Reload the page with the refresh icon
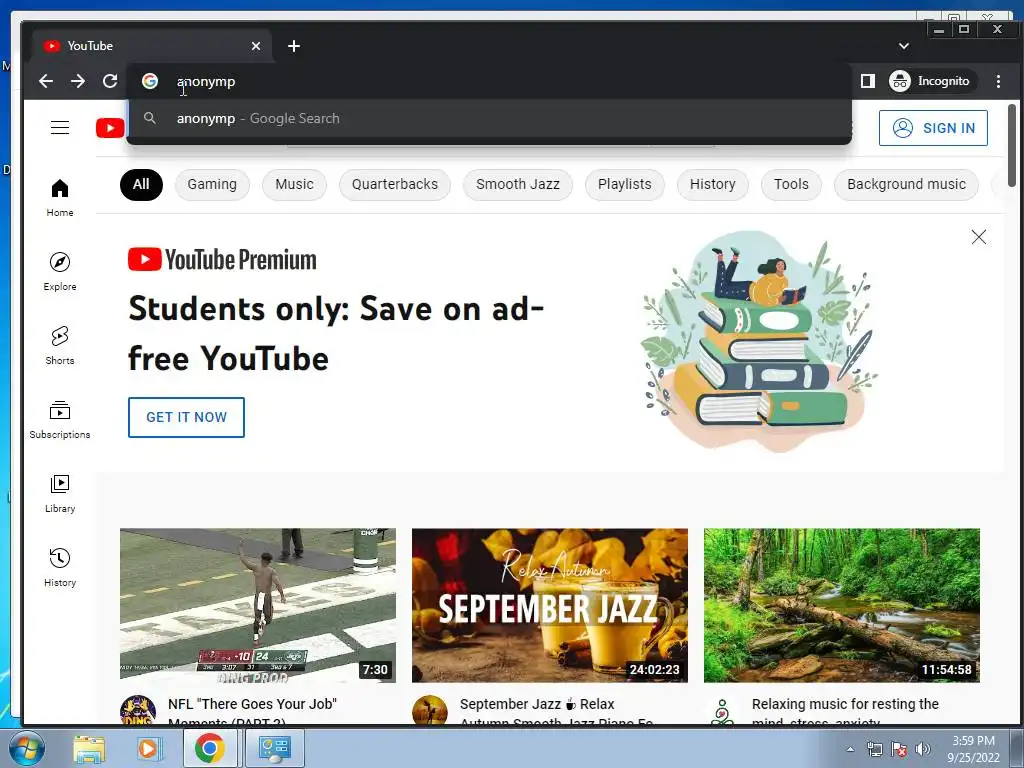 110,81
